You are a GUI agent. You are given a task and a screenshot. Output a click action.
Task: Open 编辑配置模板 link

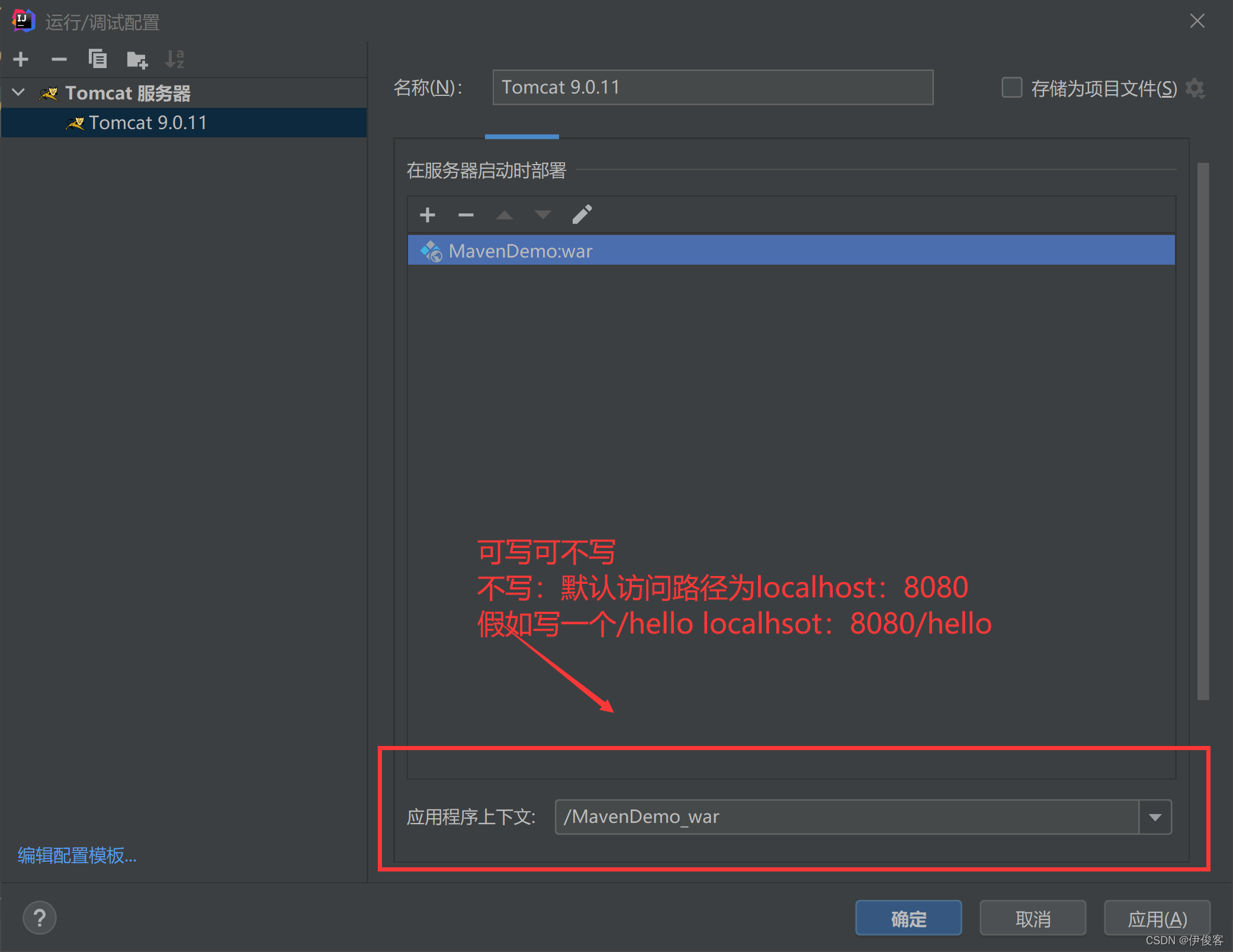[x=77, y=855]
